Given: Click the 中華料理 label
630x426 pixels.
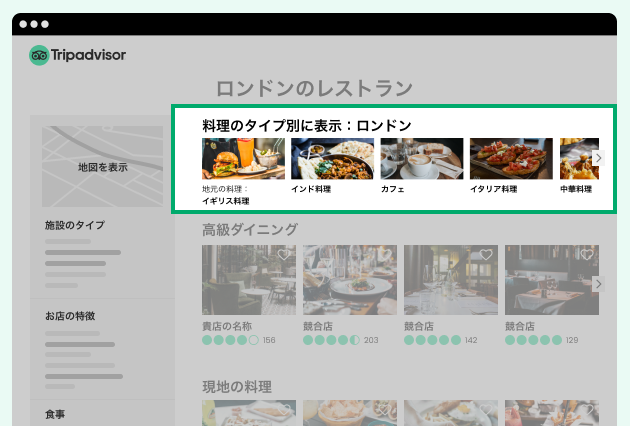Looking at the screenshot, I should coord(576,189).
